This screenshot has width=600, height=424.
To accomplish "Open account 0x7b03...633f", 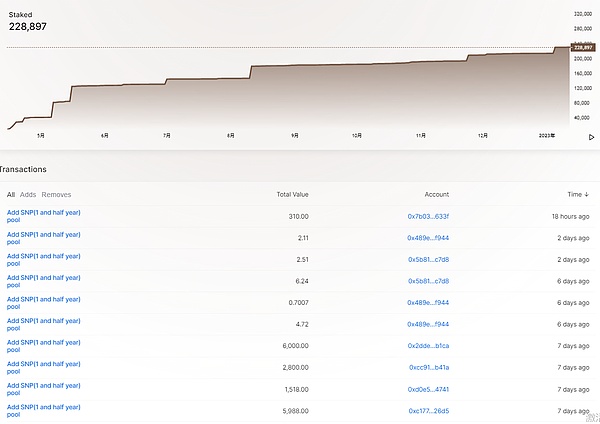I will pos(428,216).
